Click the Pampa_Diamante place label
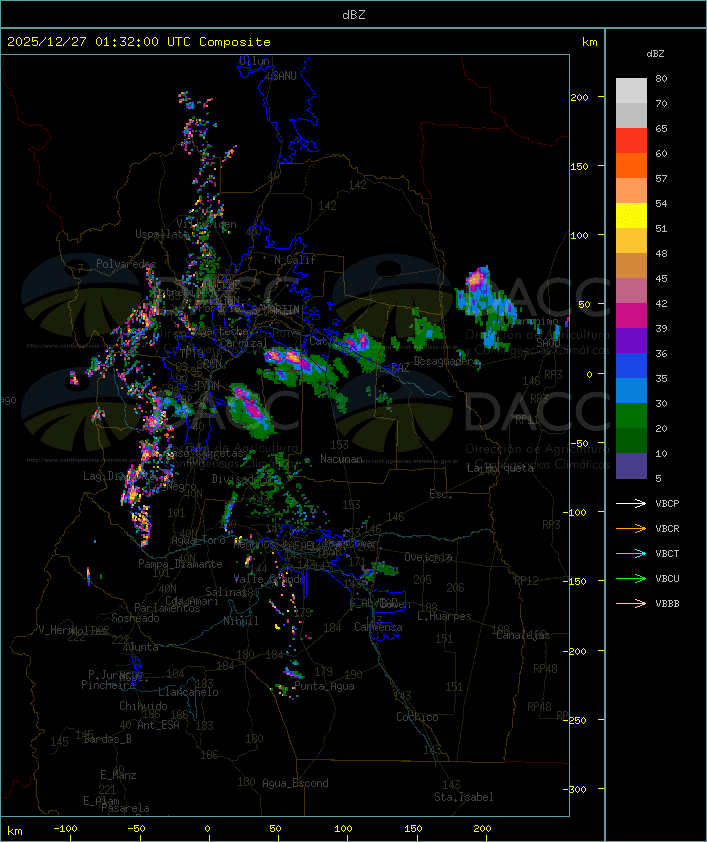 pos(180,564)
